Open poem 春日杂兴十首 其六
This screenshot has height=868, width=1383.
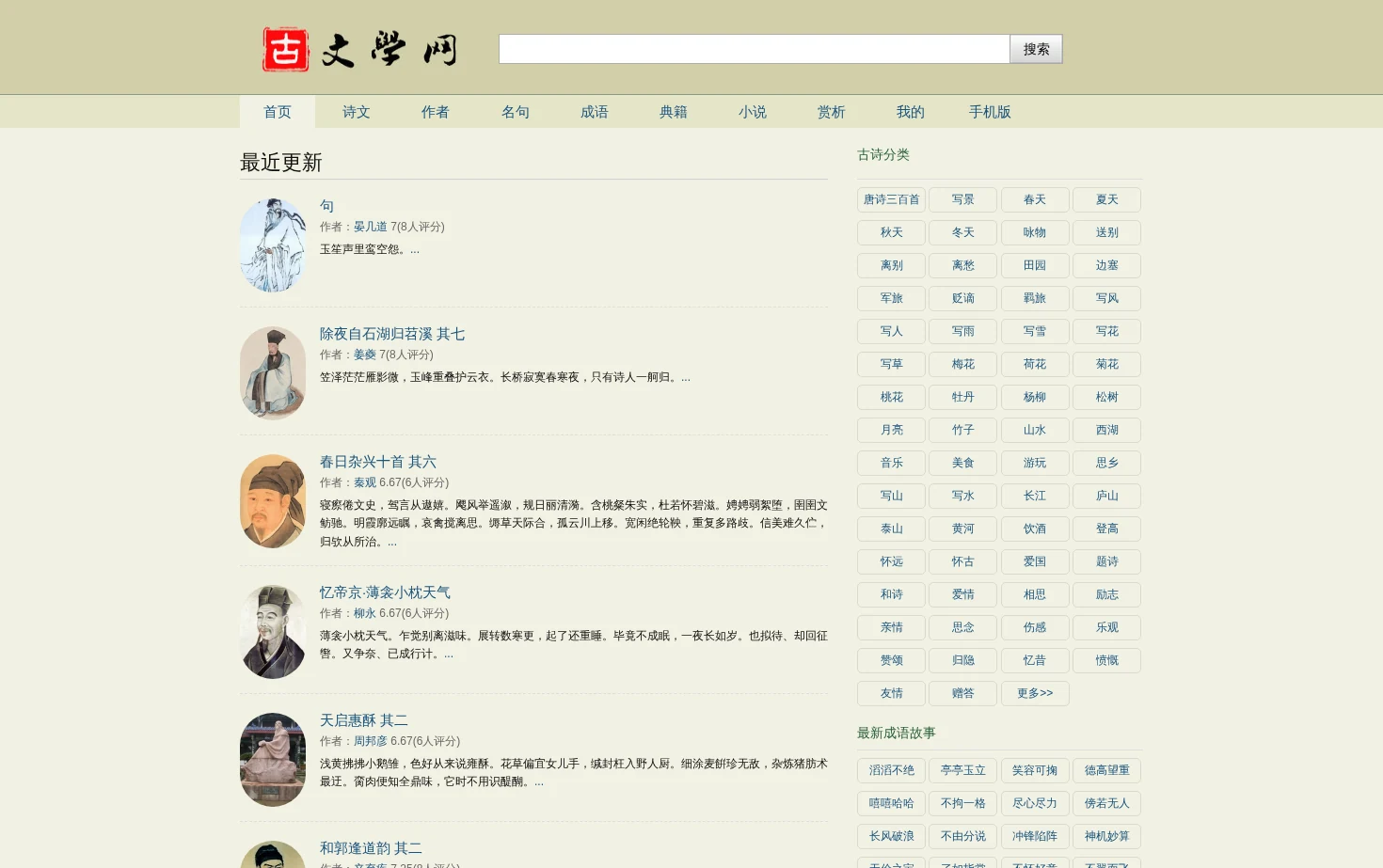point(378,462)
